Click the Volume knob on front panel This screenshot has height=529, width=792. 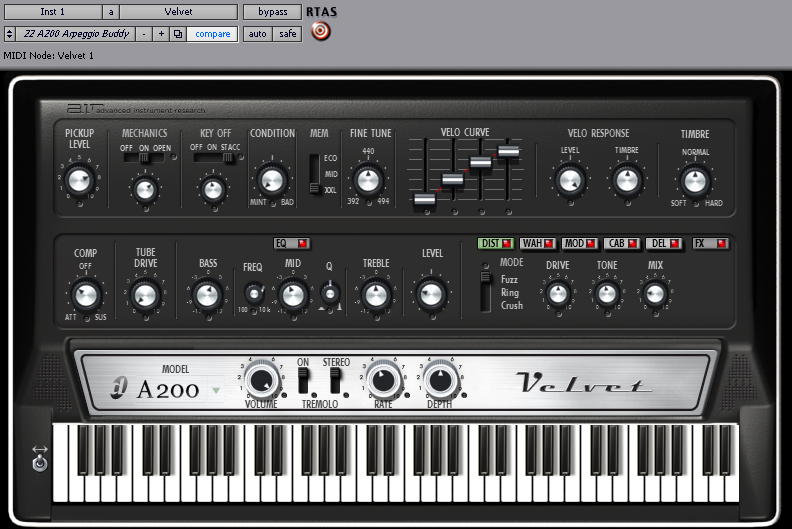(262, 380)
